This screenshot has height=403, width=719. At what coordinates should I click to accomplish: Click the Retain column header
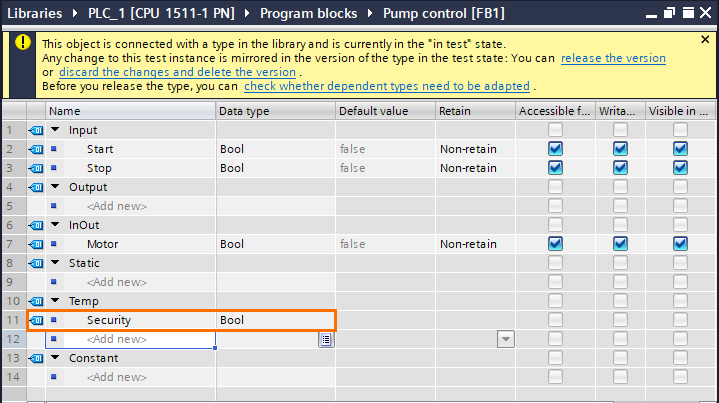coord(475,111)
